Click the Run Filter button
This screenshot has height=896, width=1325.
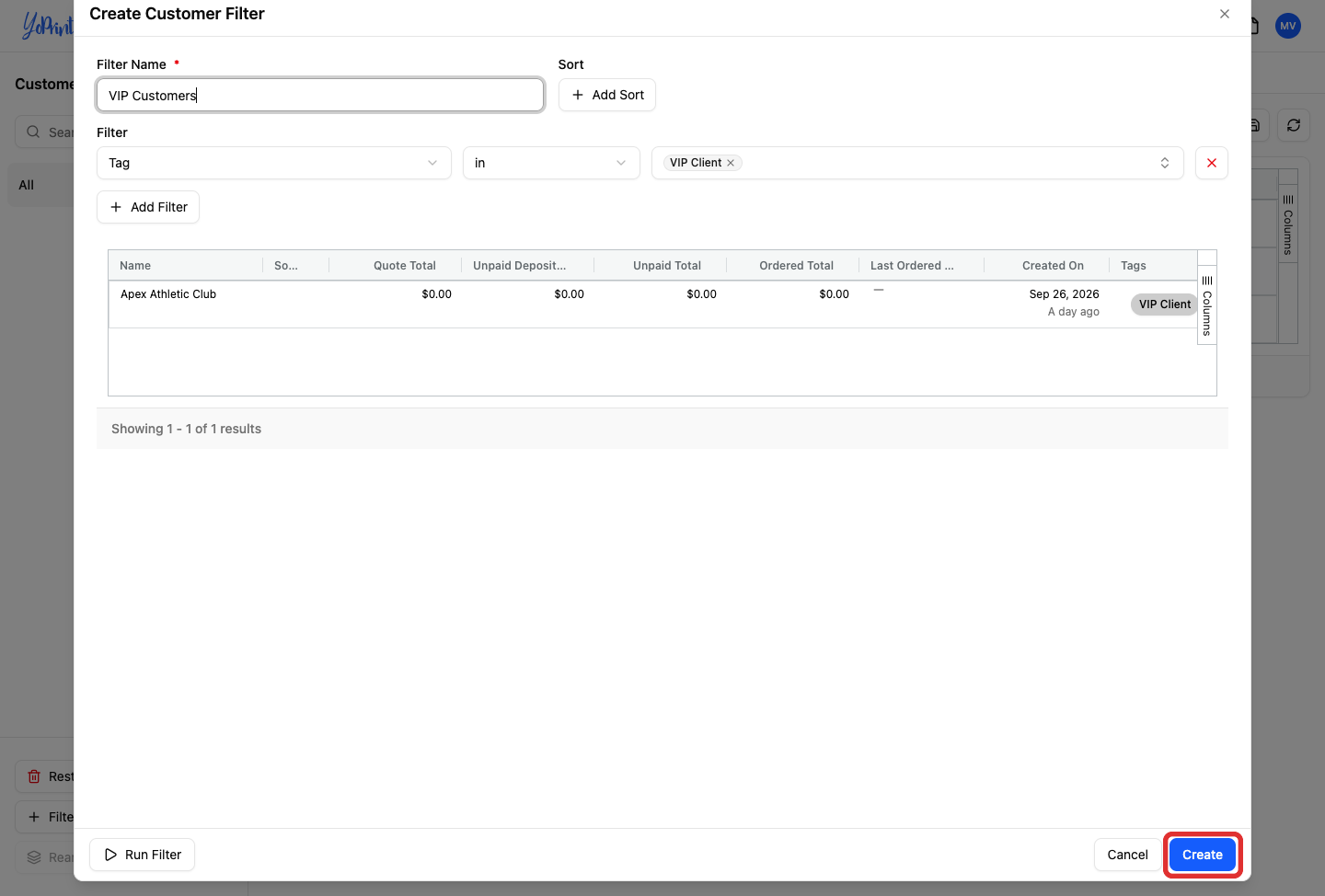point(142,855)
